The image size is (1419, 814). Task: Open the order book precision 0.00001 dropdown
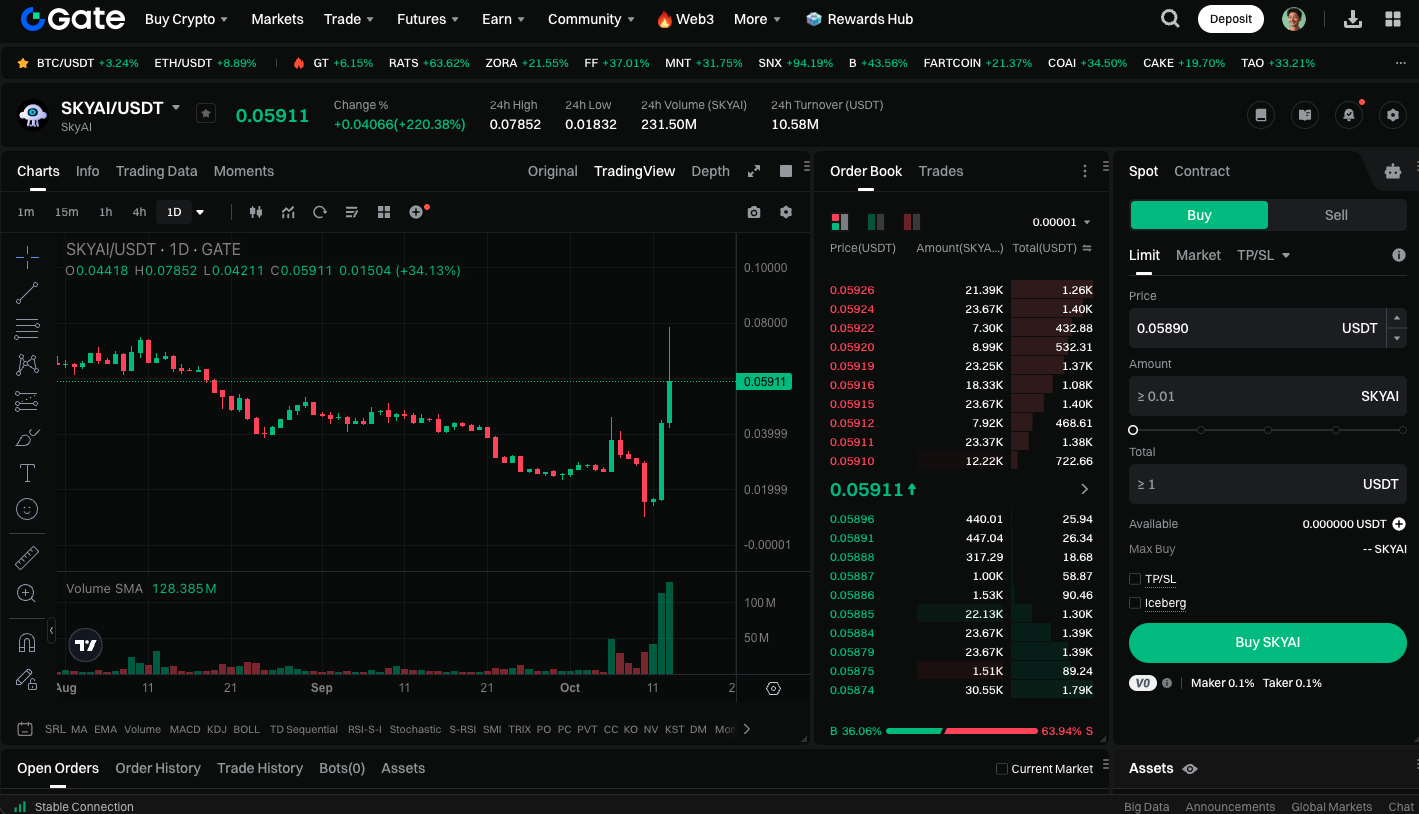1062,222
